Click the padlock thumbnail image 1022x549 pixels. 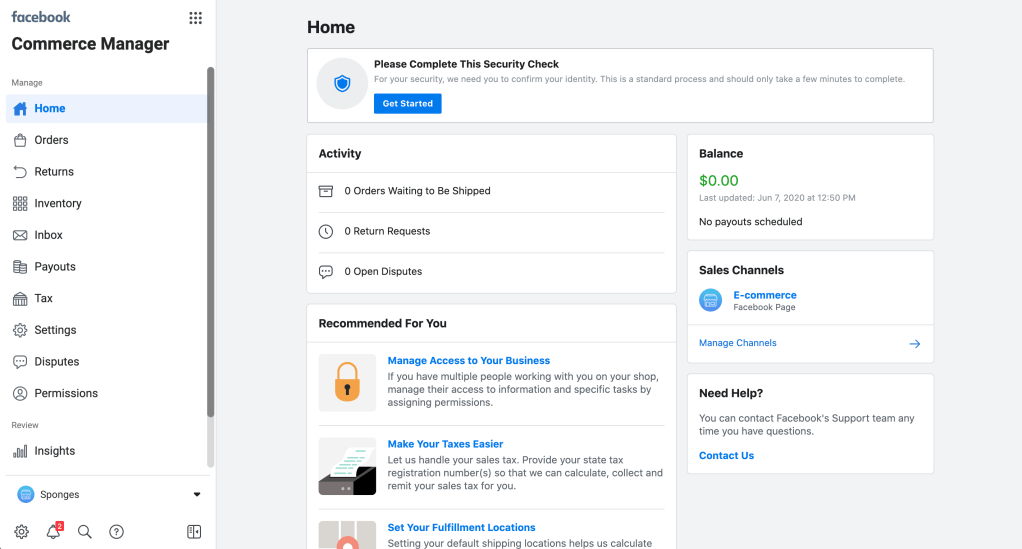click(347, 382)
